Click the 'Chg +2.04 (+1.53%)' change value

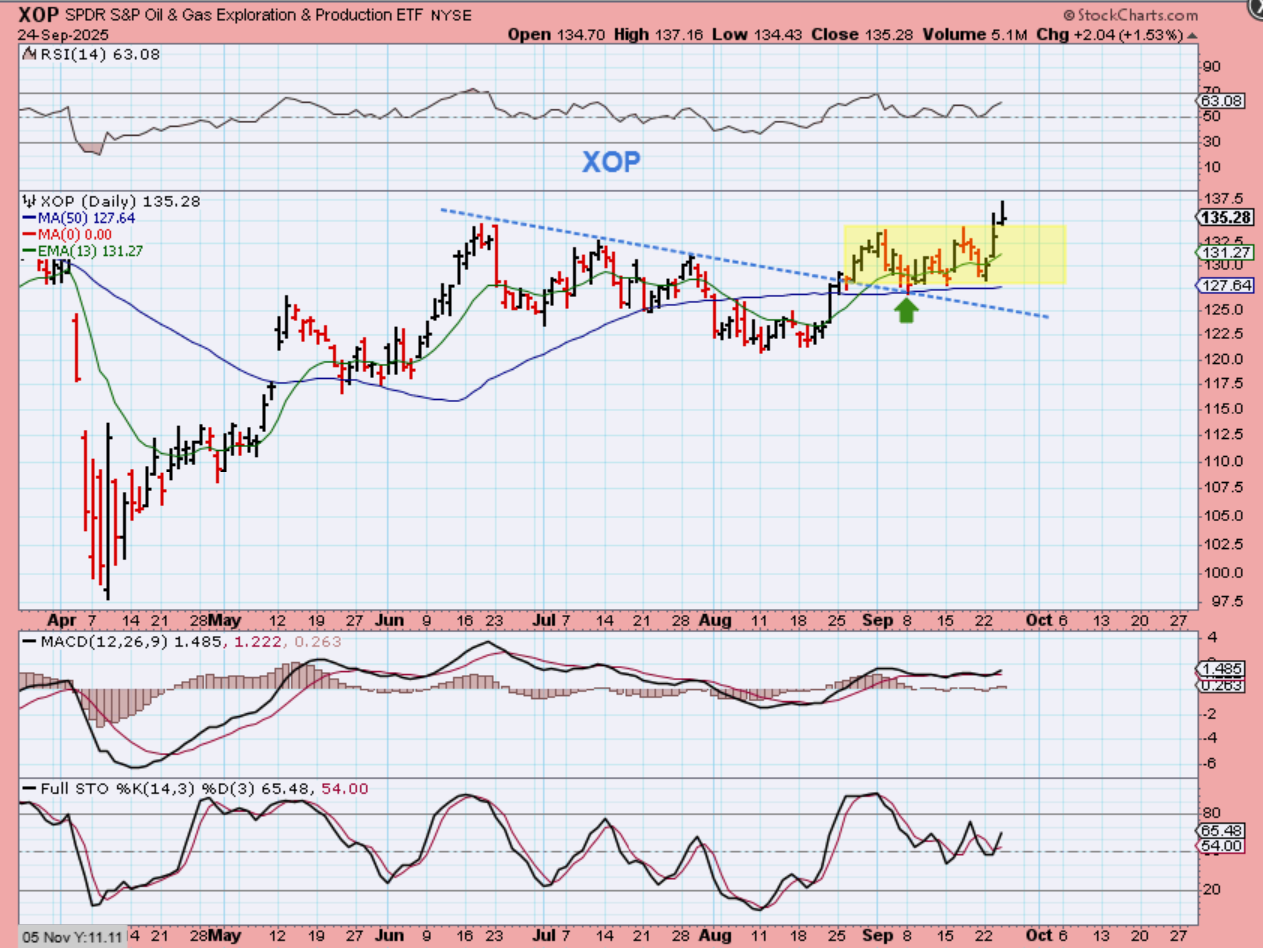click(1108, 34)
